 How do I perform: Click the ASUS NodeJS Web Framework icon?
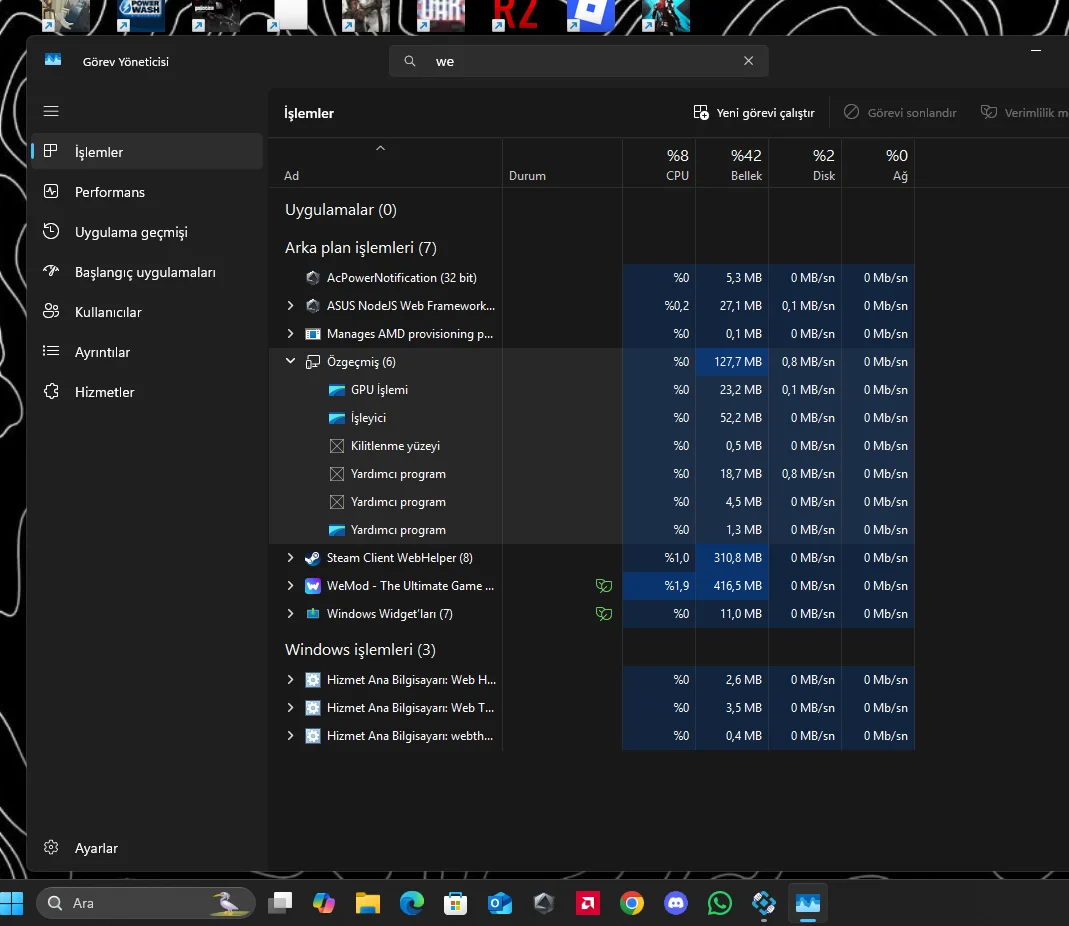313,305
